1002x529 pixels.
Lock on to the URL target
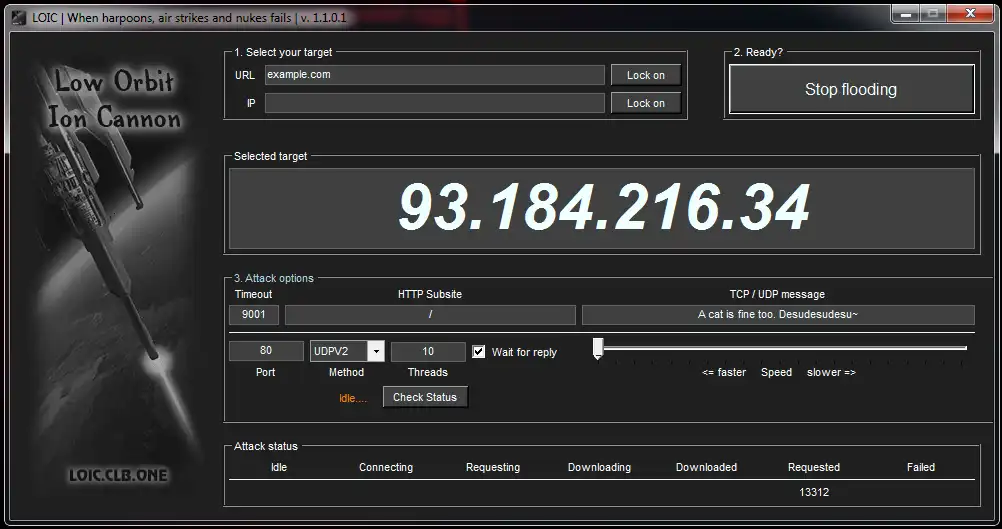(645, 75)
